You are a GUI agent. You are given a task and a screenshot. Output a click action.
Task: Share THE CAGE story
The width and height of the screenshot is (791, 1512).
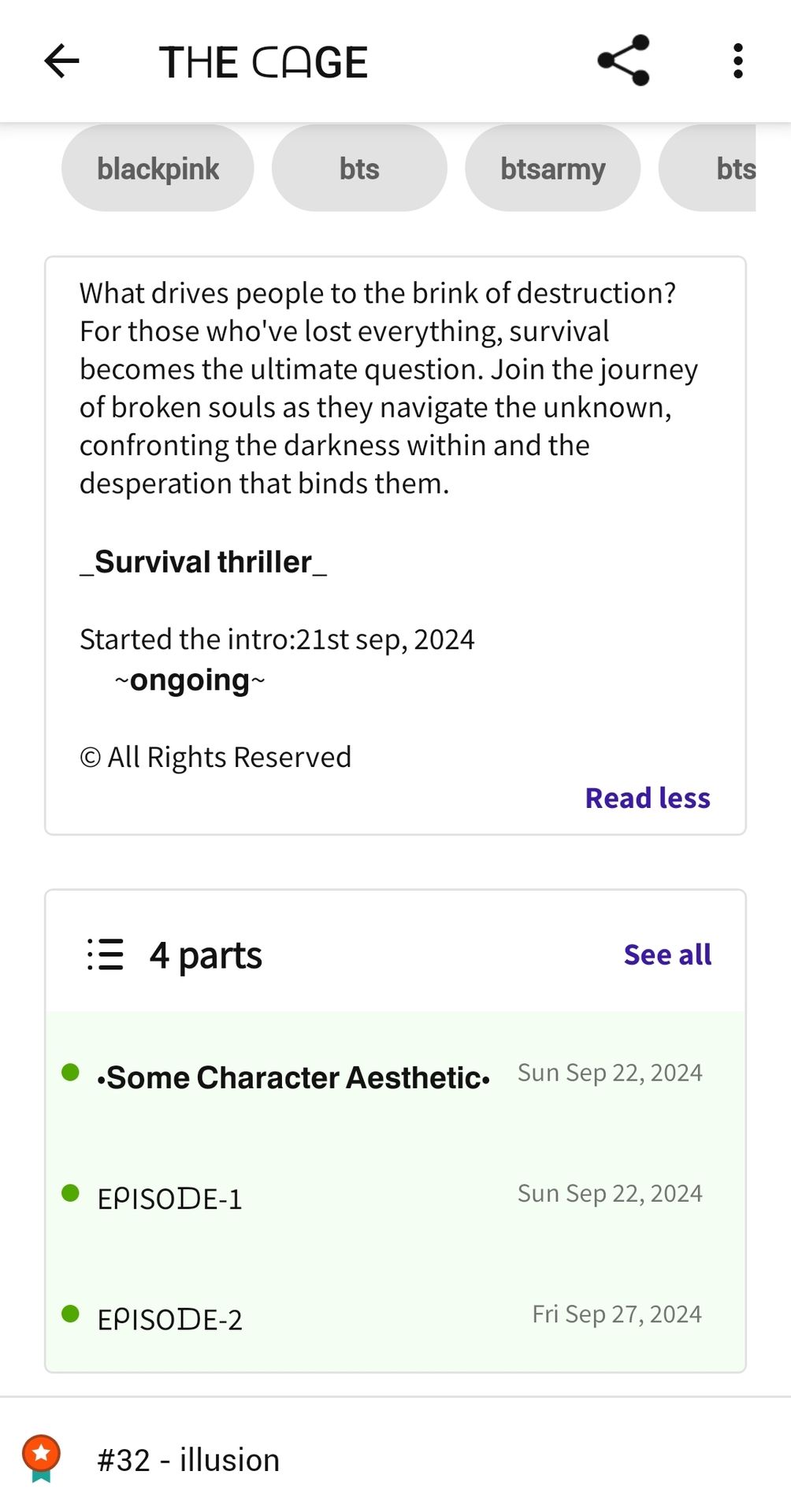(x=623, y=61)
